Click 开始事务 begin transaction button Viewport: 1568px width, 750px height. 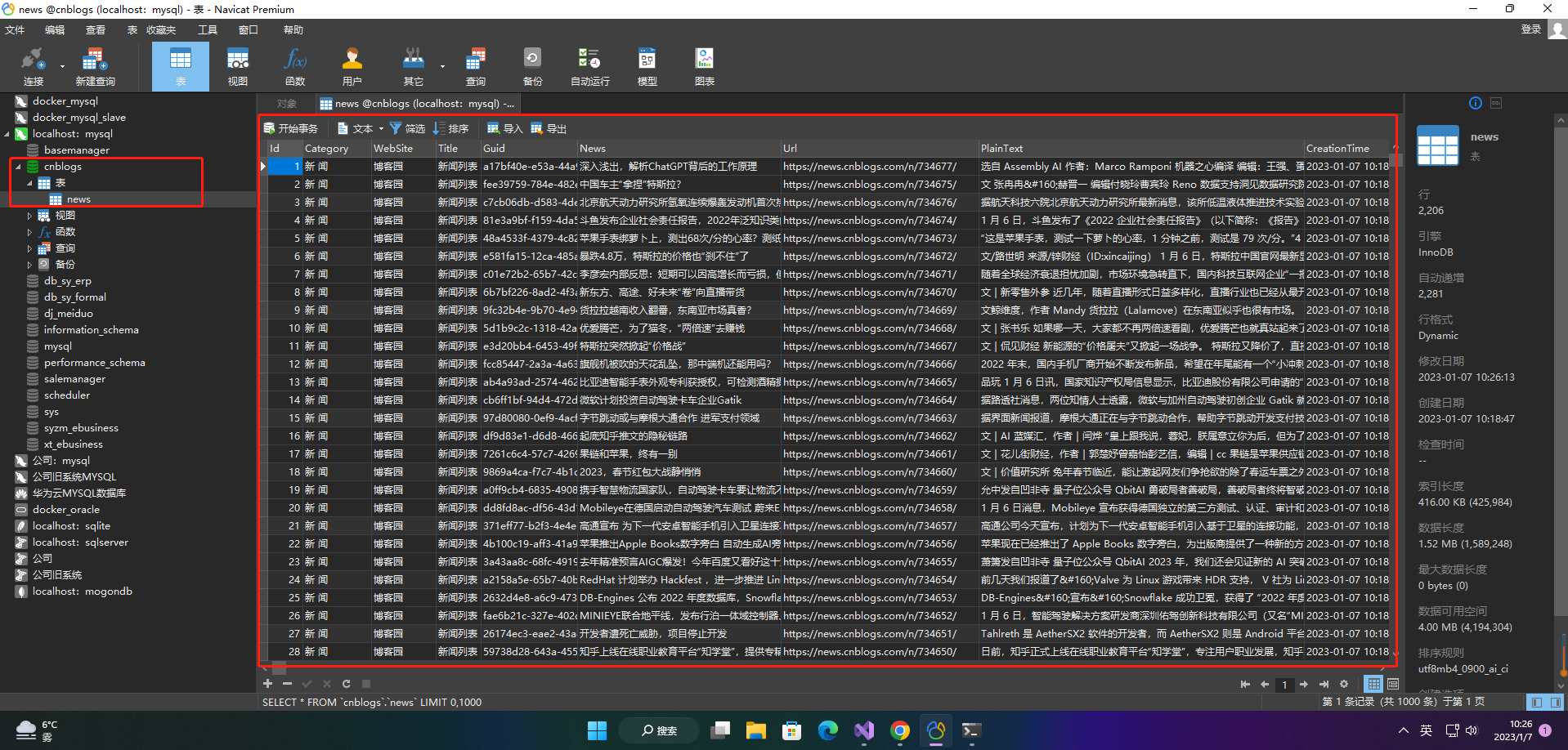pyautogui.click(x=291, y=128)
